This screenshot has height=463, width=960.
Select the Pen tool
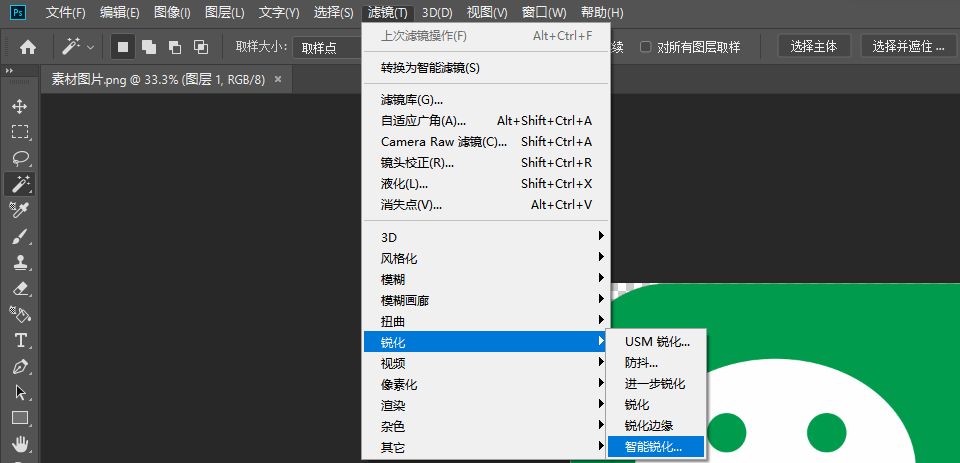click(20, 366)
